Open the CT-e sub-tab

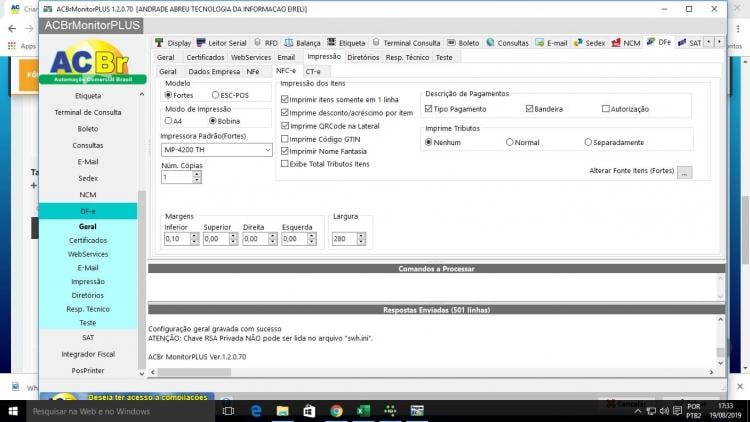click(x=313, y=72)
